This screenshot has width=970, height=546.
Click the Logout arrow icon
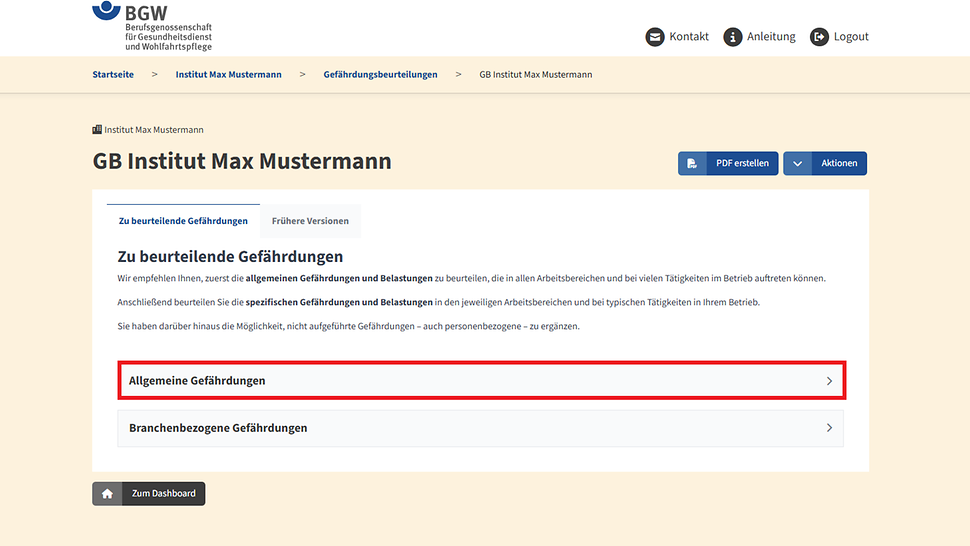[x=819, y=37]
